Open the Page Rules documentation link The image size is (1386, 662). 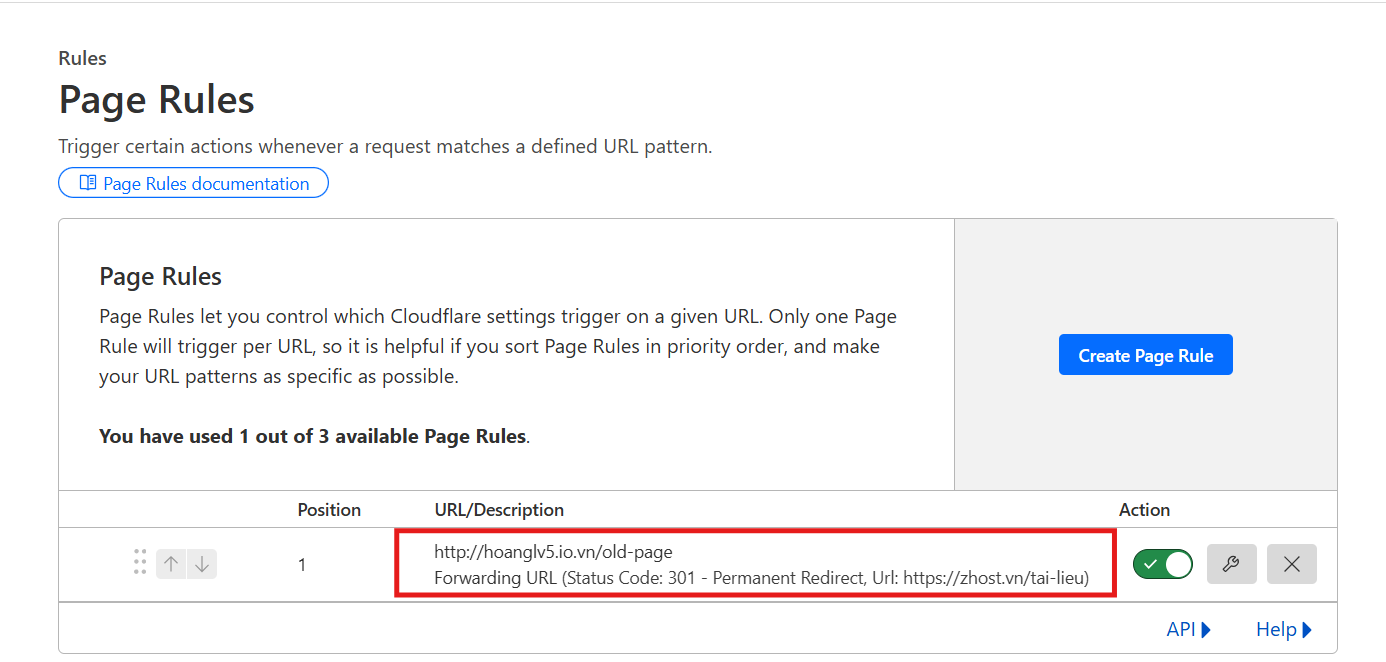(206, 183)
